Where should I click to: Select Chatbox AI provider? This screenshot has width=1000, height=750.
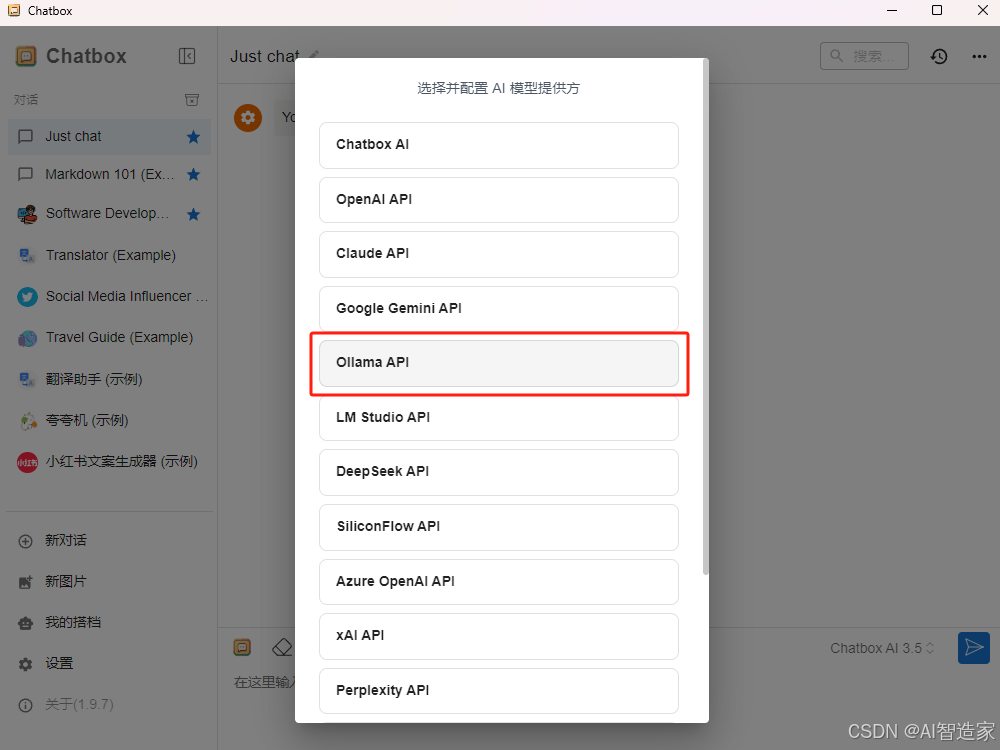coord(499,145)
